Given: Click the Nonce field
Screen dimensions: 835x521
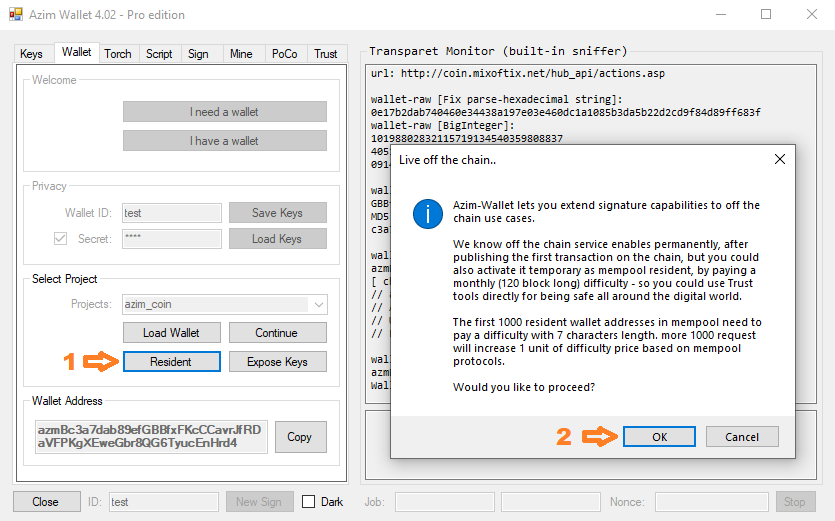Looking at the screenshot, I should 711,502.
